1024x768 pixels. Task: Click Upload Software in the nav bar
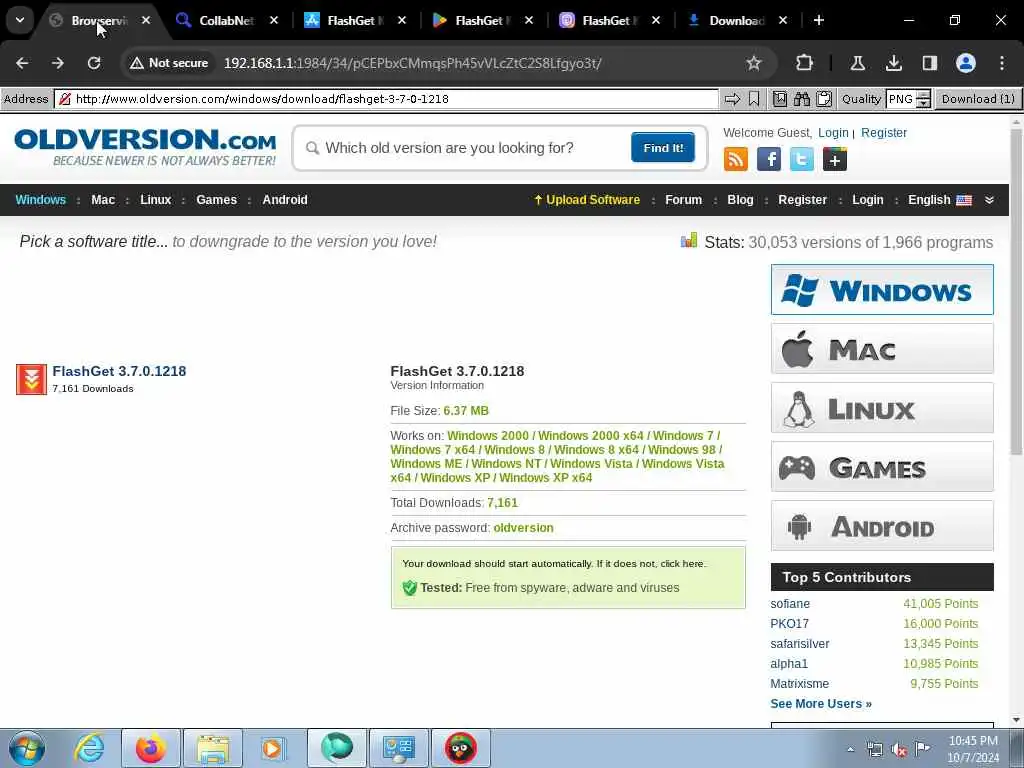click(x=586, y=200)
